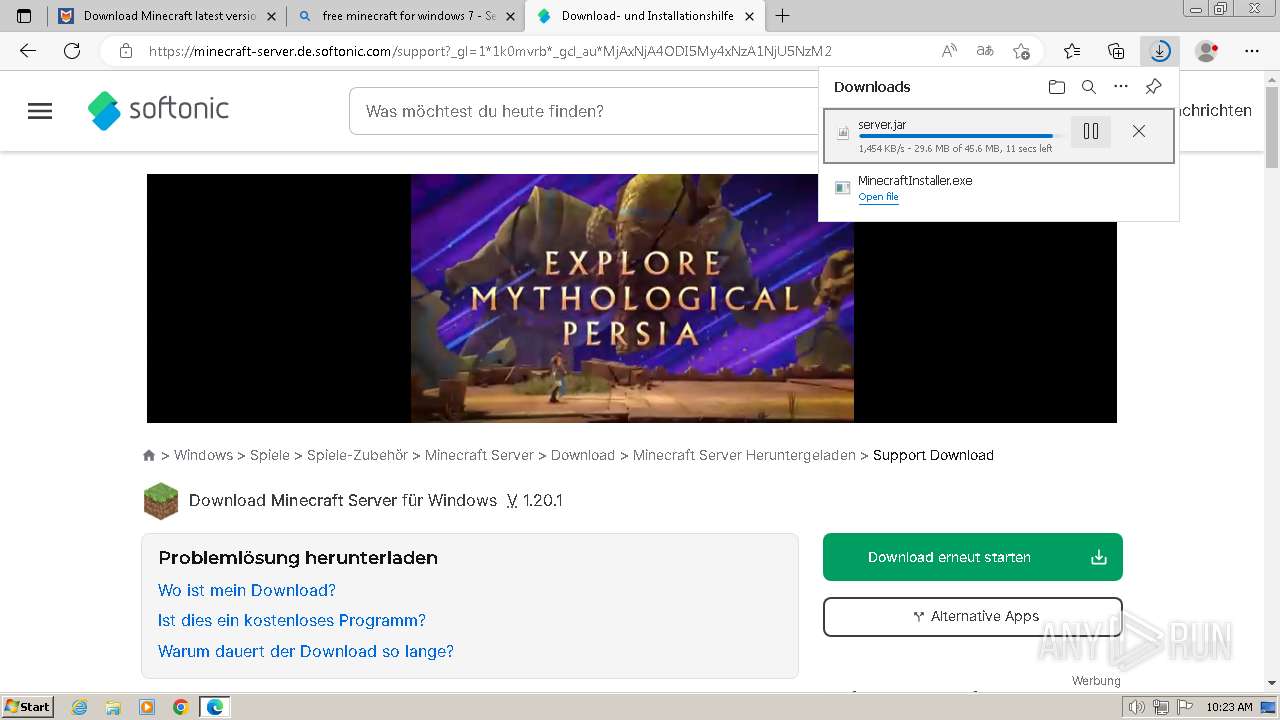This screenshot has height=720, width=1280.
Task: Go to Minecraft Server Heruntergeladen breadcrumb
Action: (x=744, y=455)
